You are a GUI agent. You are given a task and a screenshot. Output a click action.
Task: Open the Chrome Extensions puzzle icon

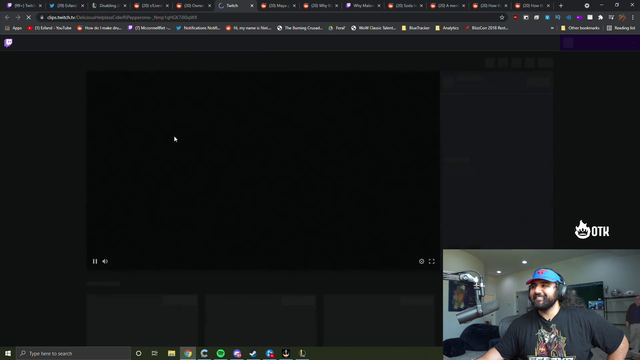point(600,18)
